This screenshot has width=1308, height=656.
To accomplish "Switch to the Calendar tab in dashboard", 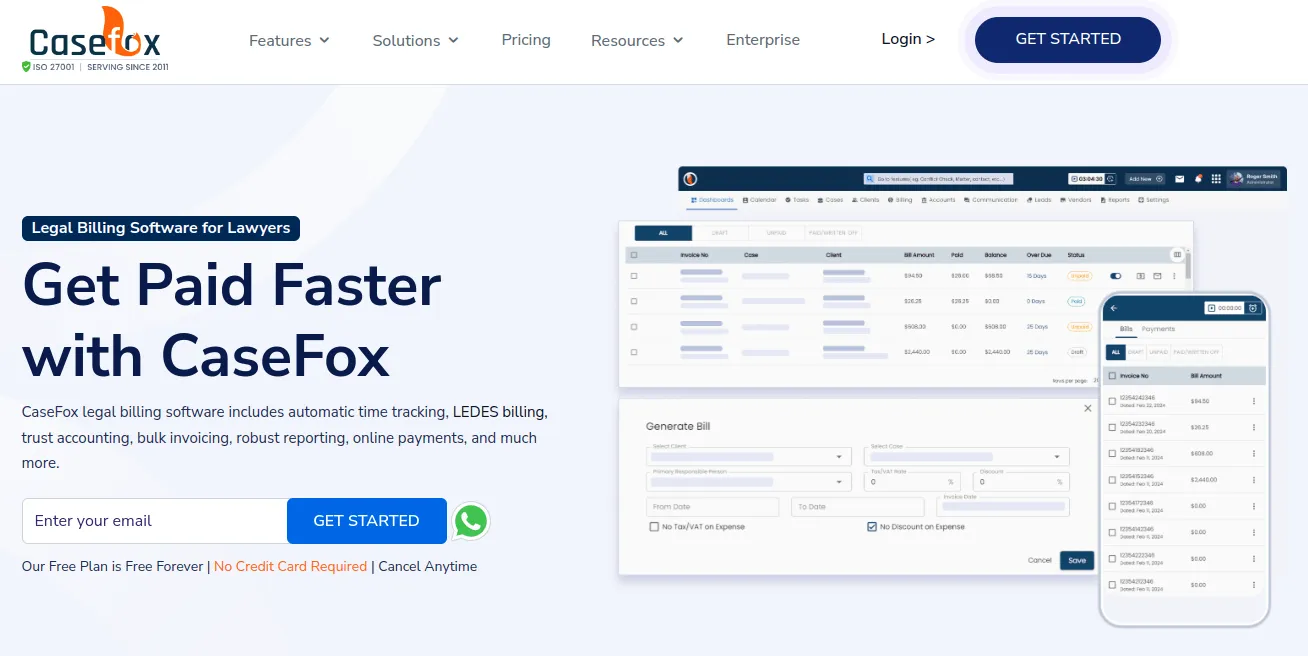I will 760,200.
